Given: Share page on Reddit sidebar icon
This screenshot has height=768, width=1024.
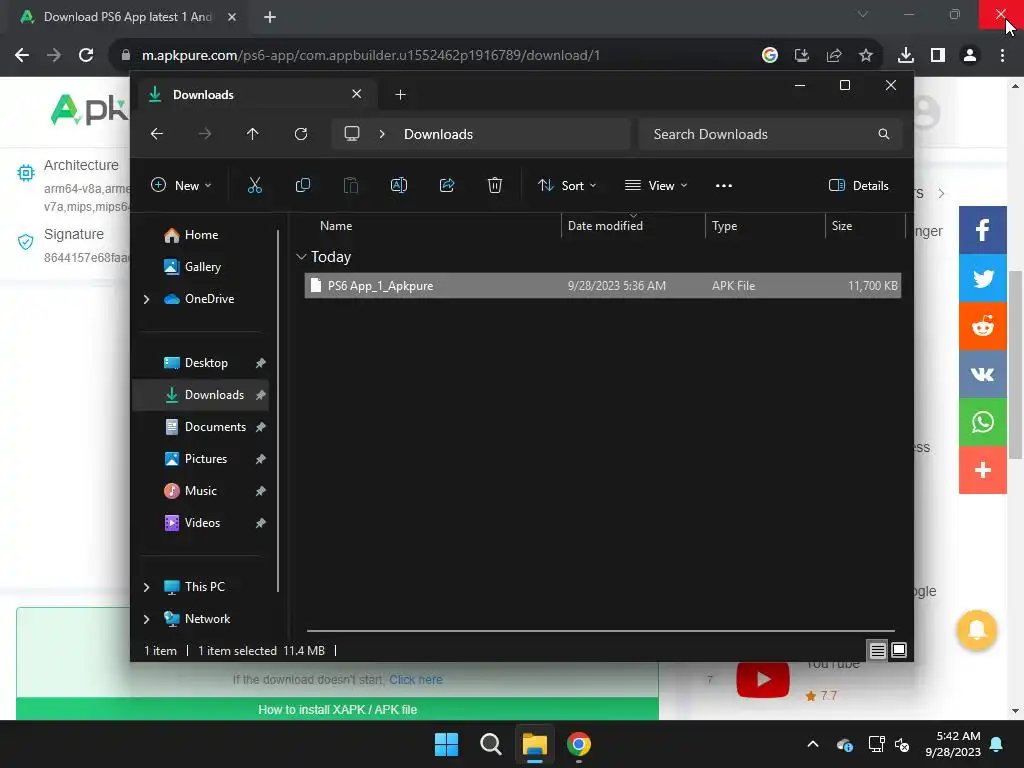Looking at the screenshot, I should coord(983,326).
